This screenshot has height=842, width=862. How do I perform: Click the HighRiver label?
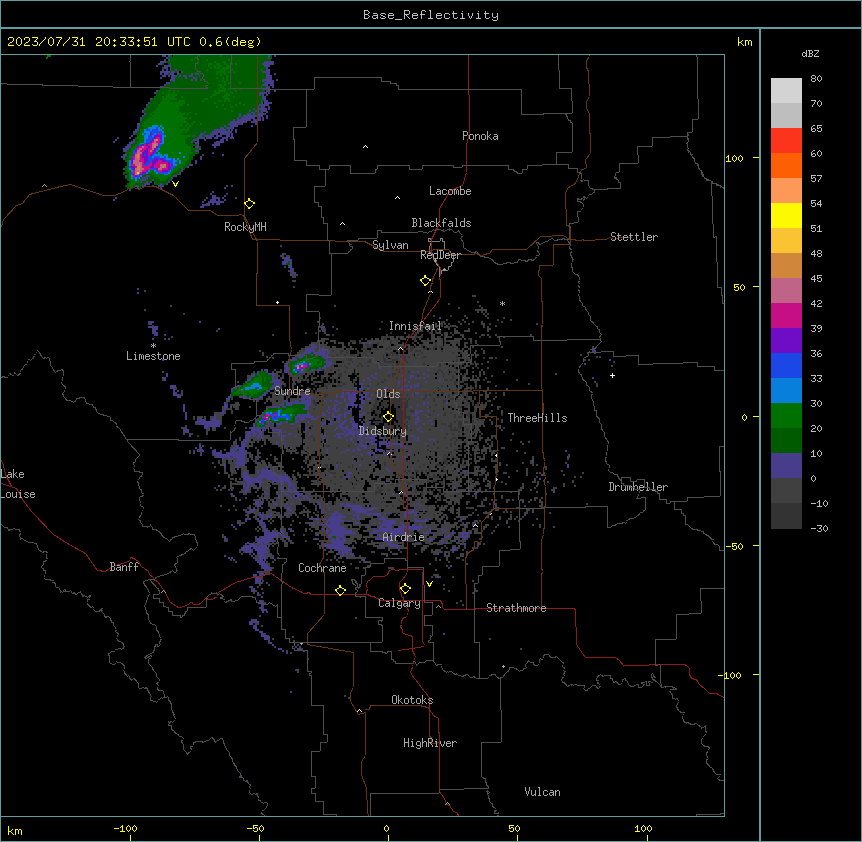coord(430,743)
